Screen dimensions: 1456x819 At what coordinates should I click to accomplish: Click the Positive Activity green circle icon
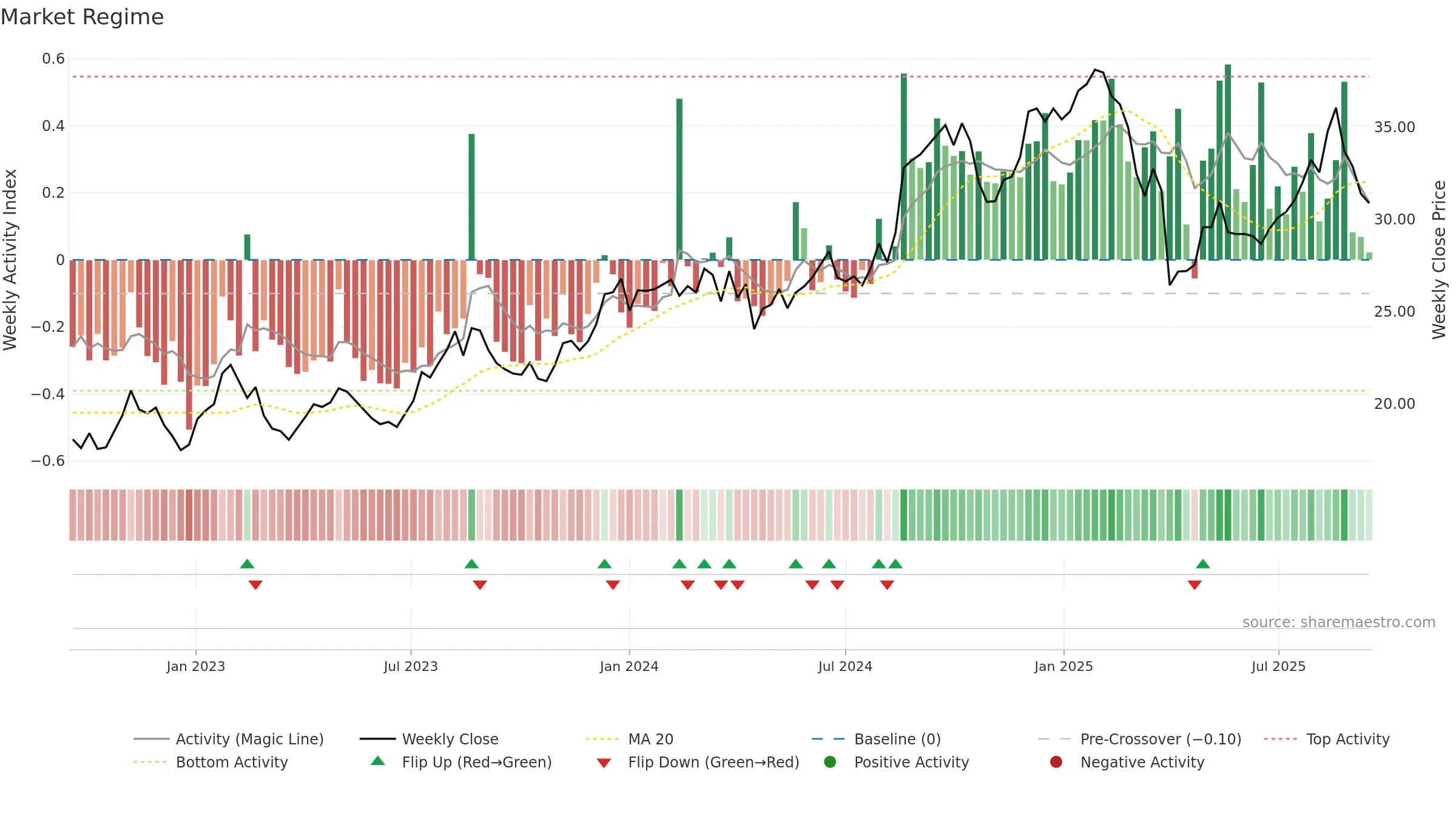[830, 761]
